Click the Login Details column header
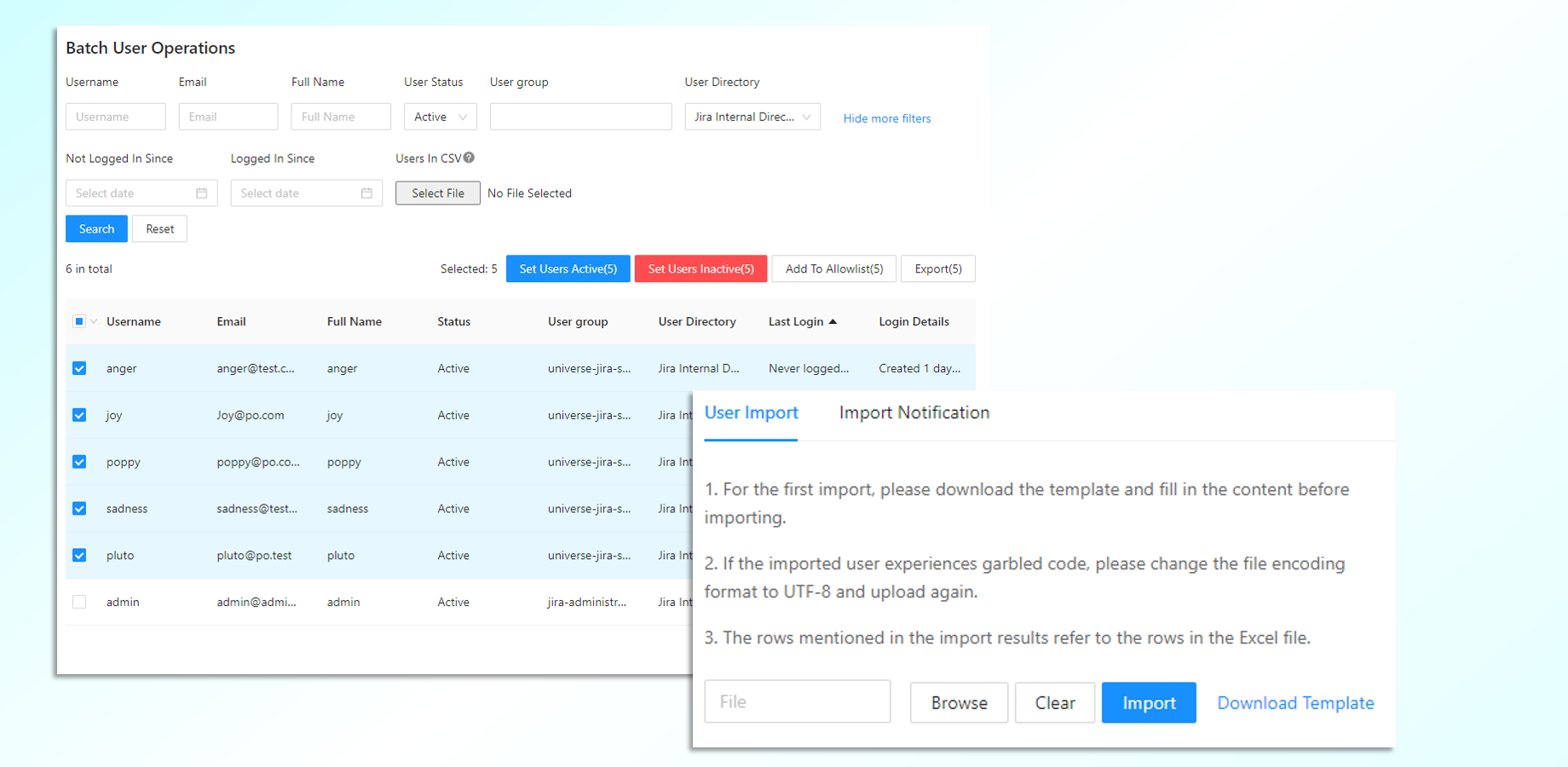This screenshot has height=767, width=1568. (x=914, y=321)
